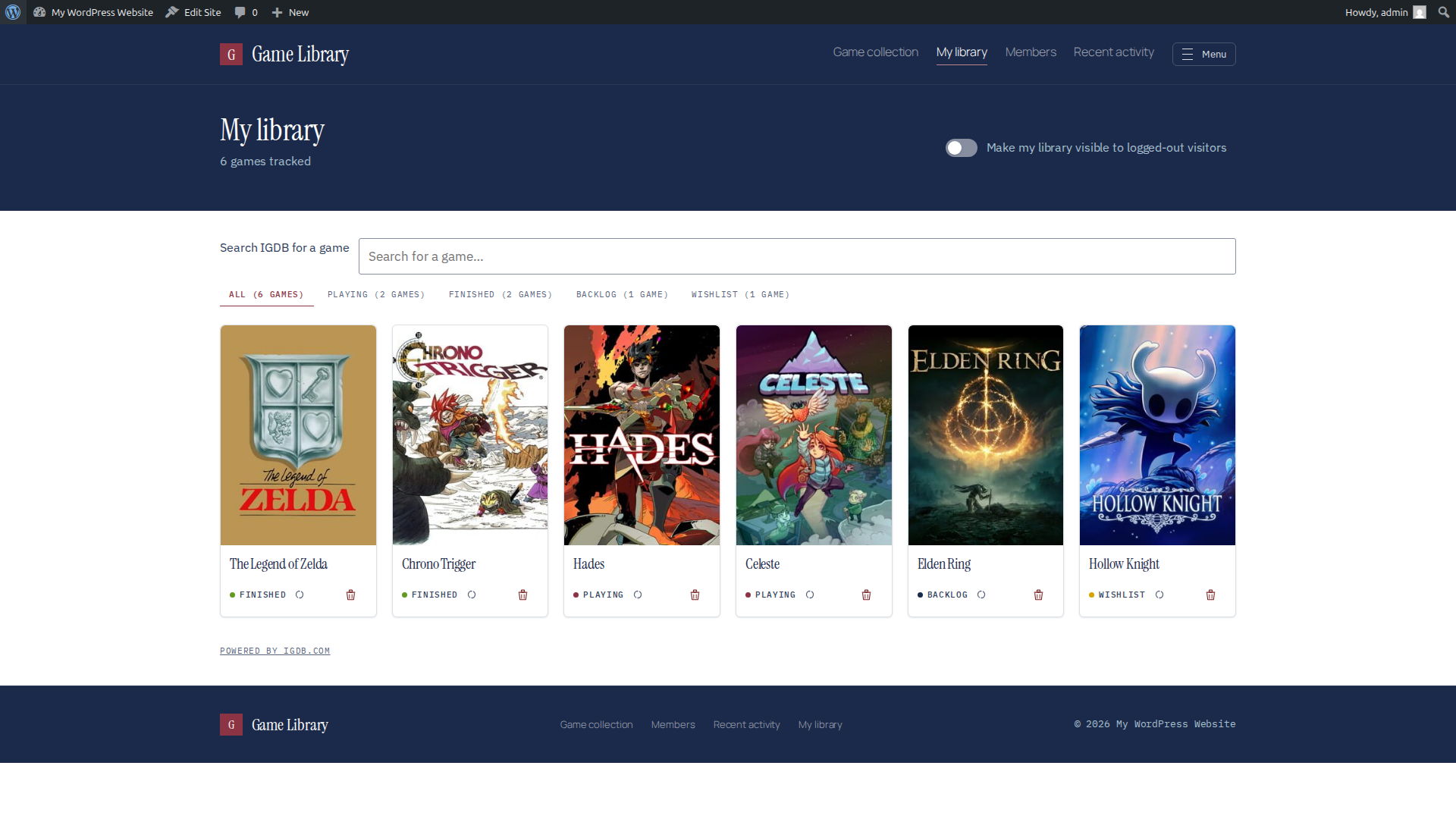The height and width of the screenshot is (819, 1456).
Task: Toggle library visibility to logged-out visitors
Action: click(961, 148)
